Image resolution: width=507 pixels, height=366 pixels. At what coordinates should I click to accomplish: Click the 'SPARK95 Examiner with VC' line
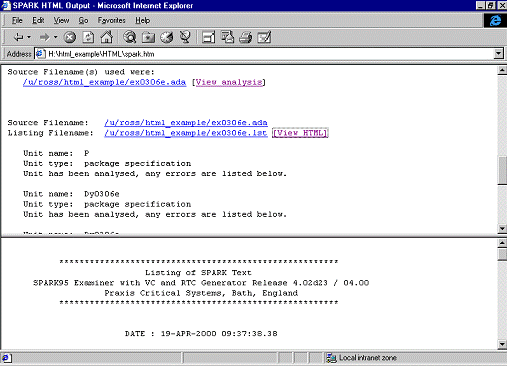click(201, 283)
